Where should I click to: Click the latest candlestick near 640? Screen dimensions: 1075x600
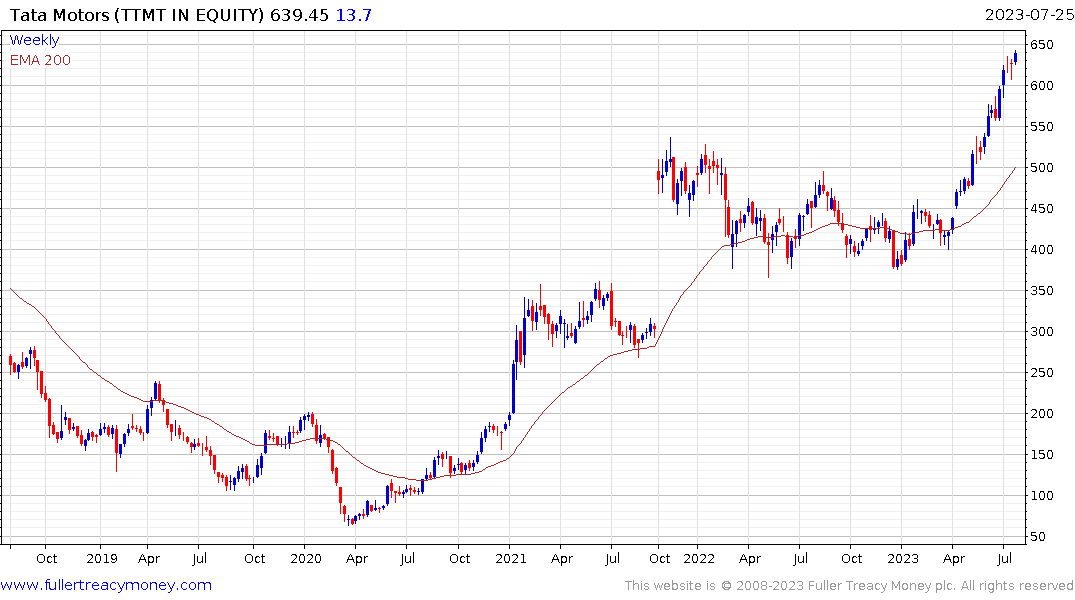click(x=1015, y=57)
